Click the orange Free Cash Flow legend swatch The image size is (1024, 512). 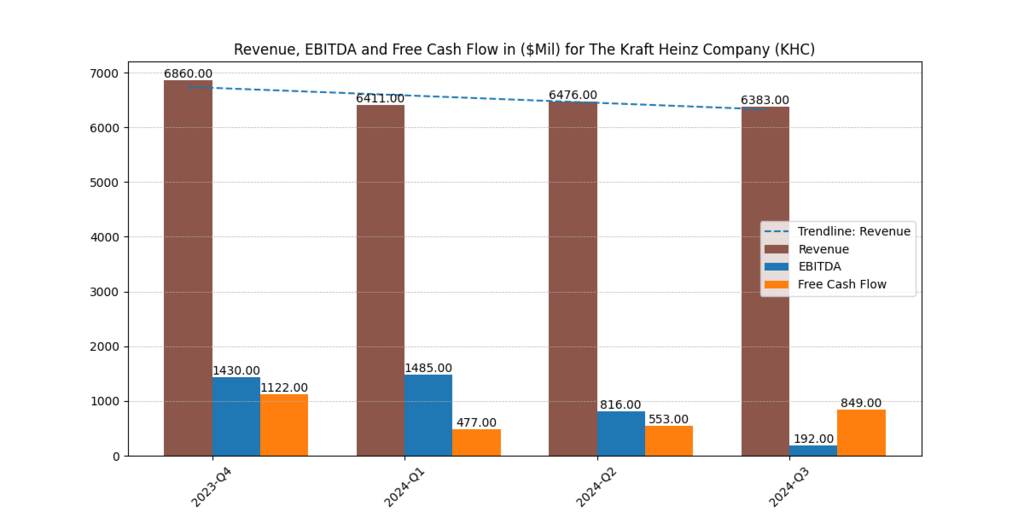pos(778,285)
